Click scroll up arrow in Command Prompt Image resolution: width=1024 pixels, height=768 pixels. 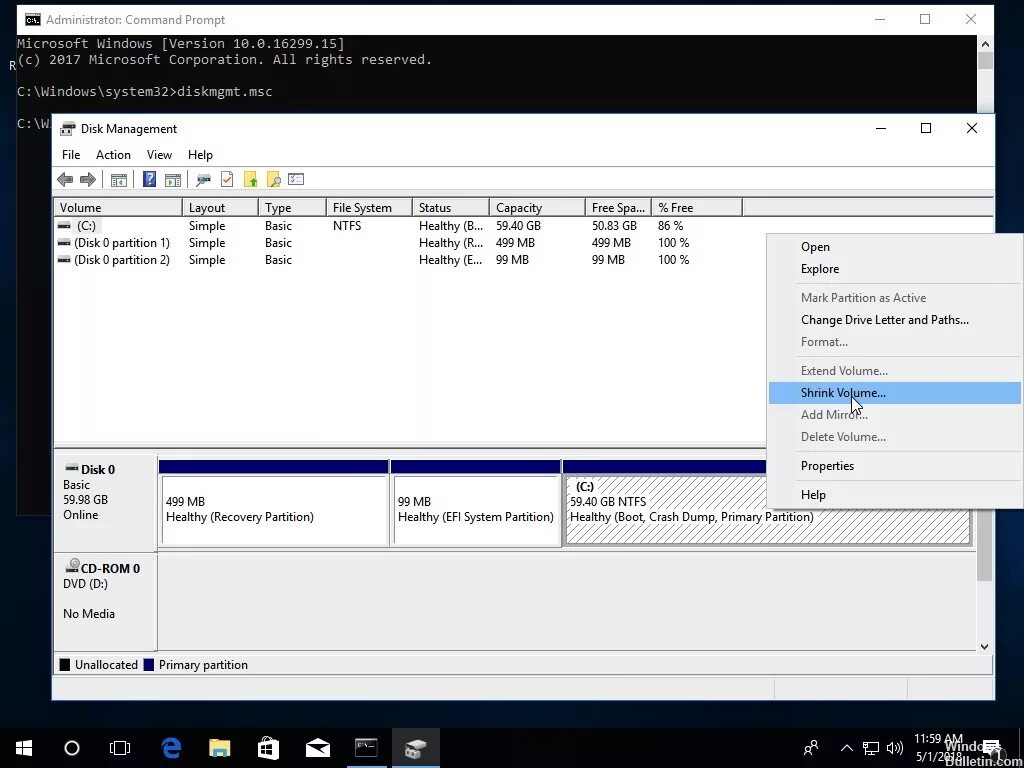[x=985, y=44]
